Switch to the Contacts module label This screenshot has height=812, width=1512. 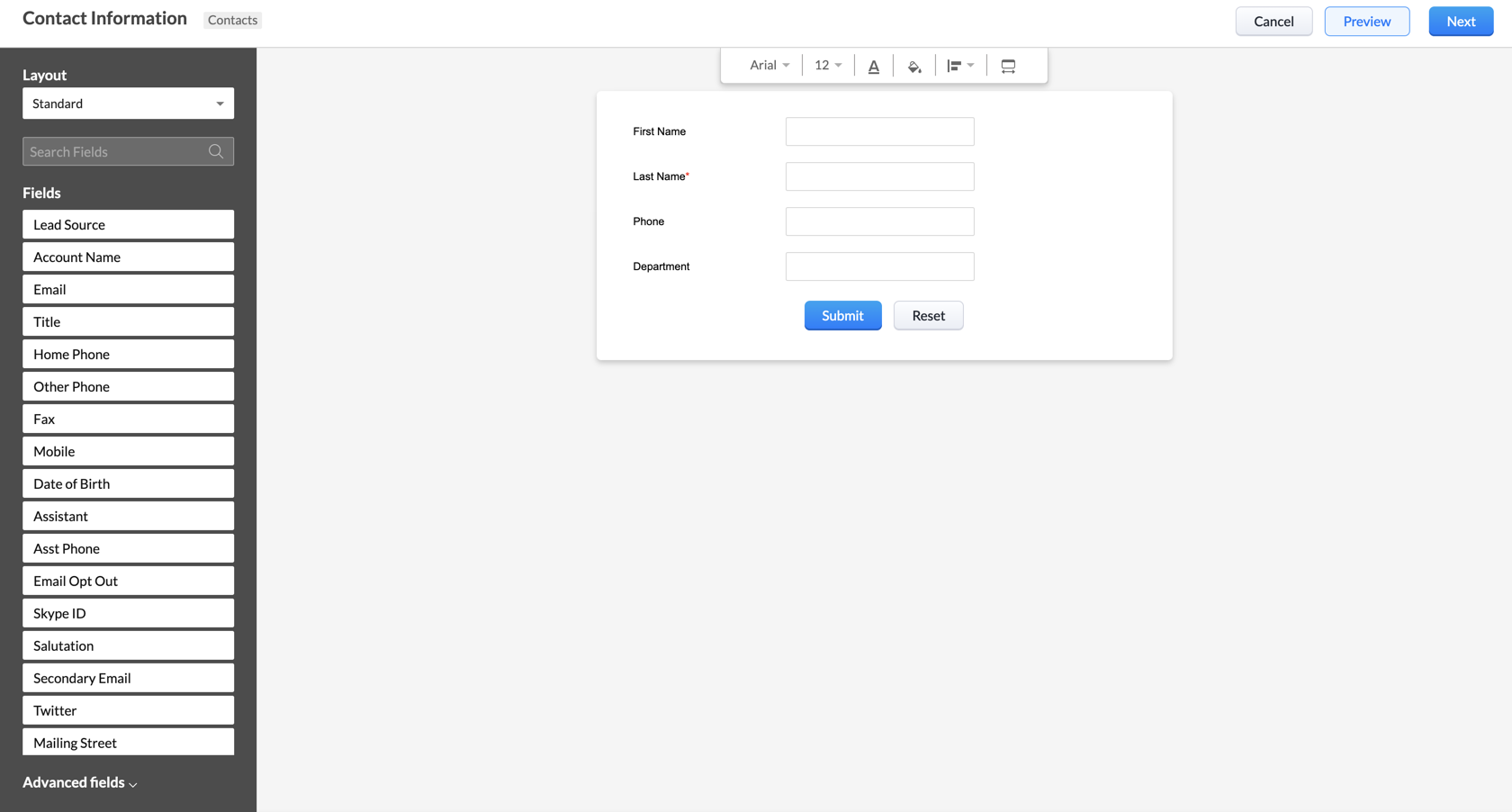coord(232,19)
